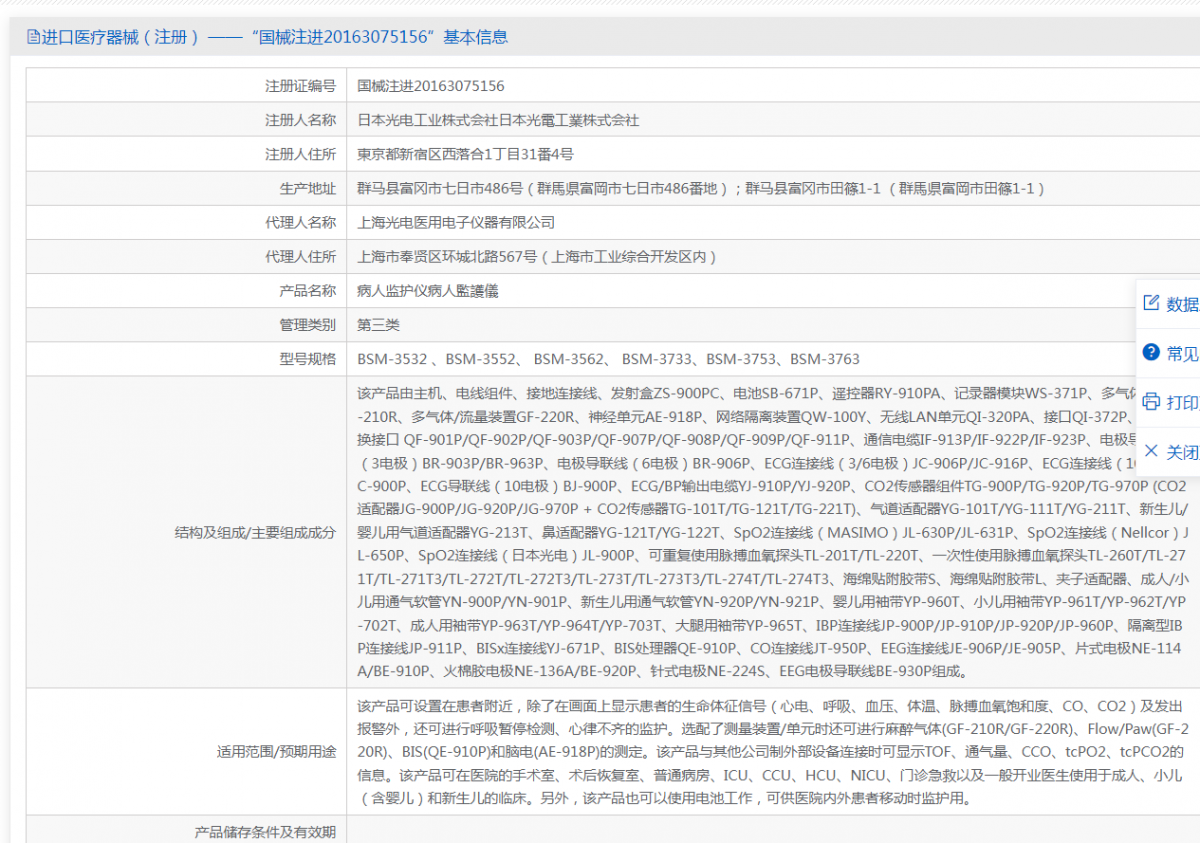1200x843 pixels.
Task: Select the 适用范围/预期用途 label cell
Action: [x=186, y=751]
